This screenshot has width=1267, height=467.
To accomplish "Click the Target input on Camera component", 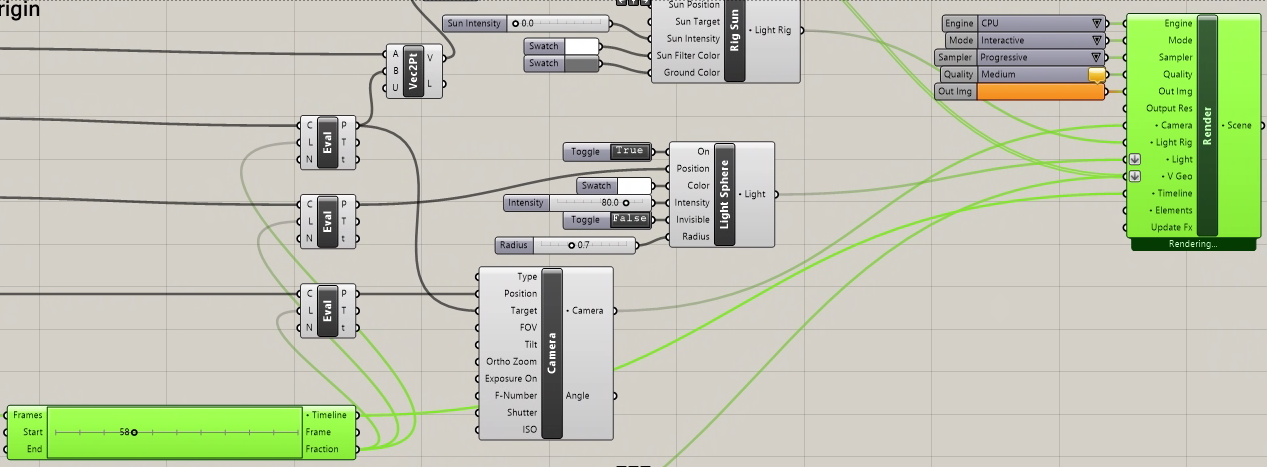I will (524, 310).
